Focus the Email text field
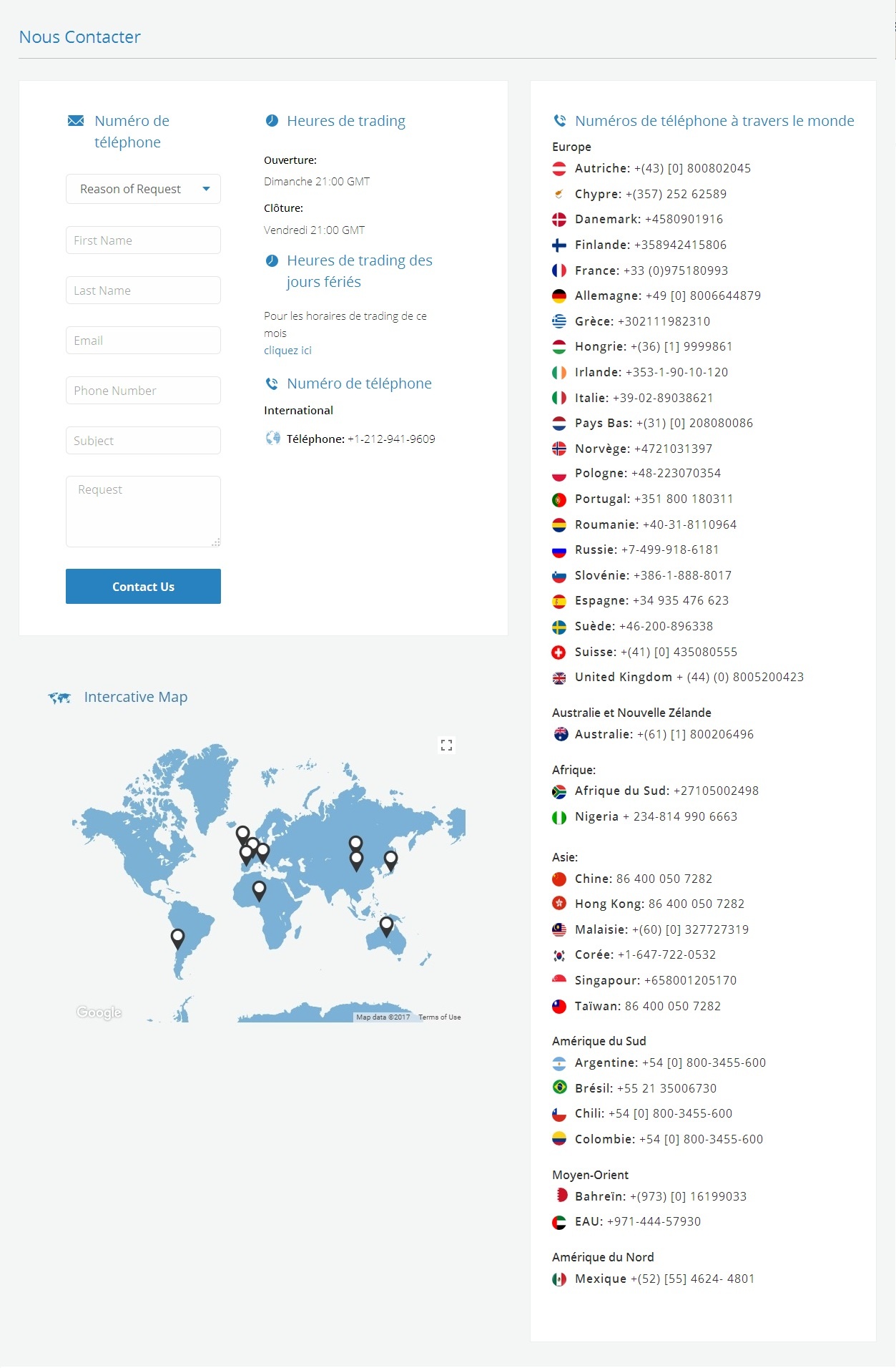Image resolution: width=896 pixels, height=1368 pixels. coord(143,341)
